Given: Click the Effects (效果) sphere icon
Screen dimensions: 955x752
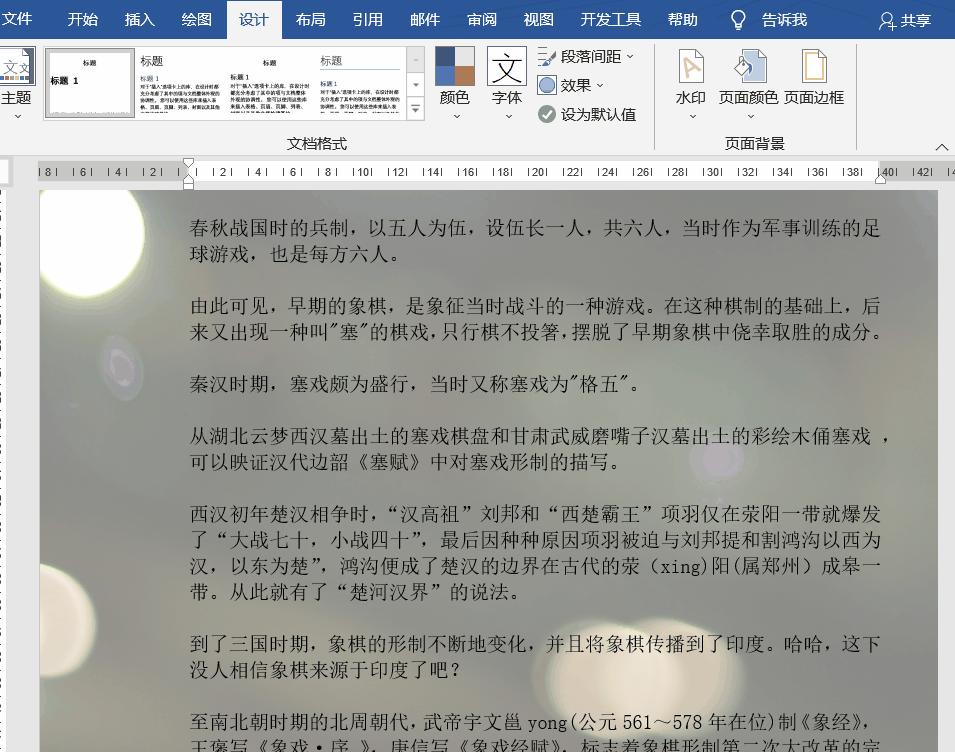Looking at the screenshot, I should click(x=546, y=85).
